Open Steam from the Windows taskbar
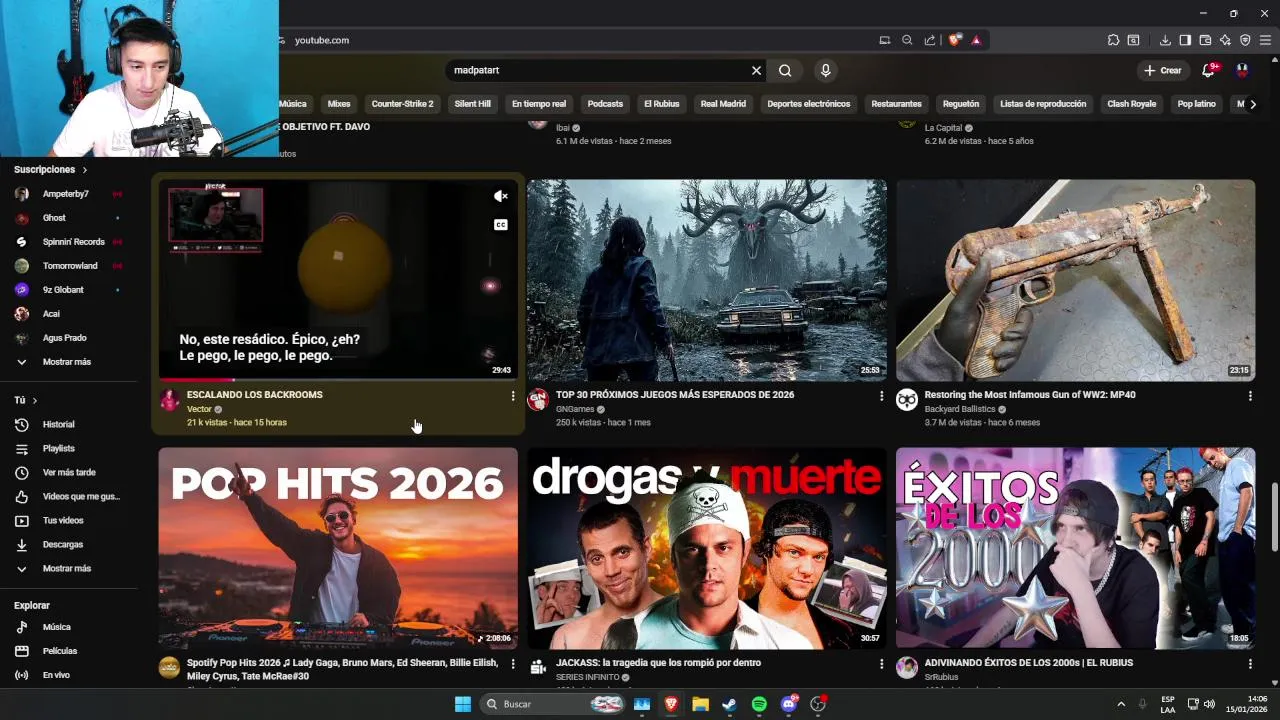Image resolution: width=1280 pixels, height=720 pixels. [x=730, y=704]
